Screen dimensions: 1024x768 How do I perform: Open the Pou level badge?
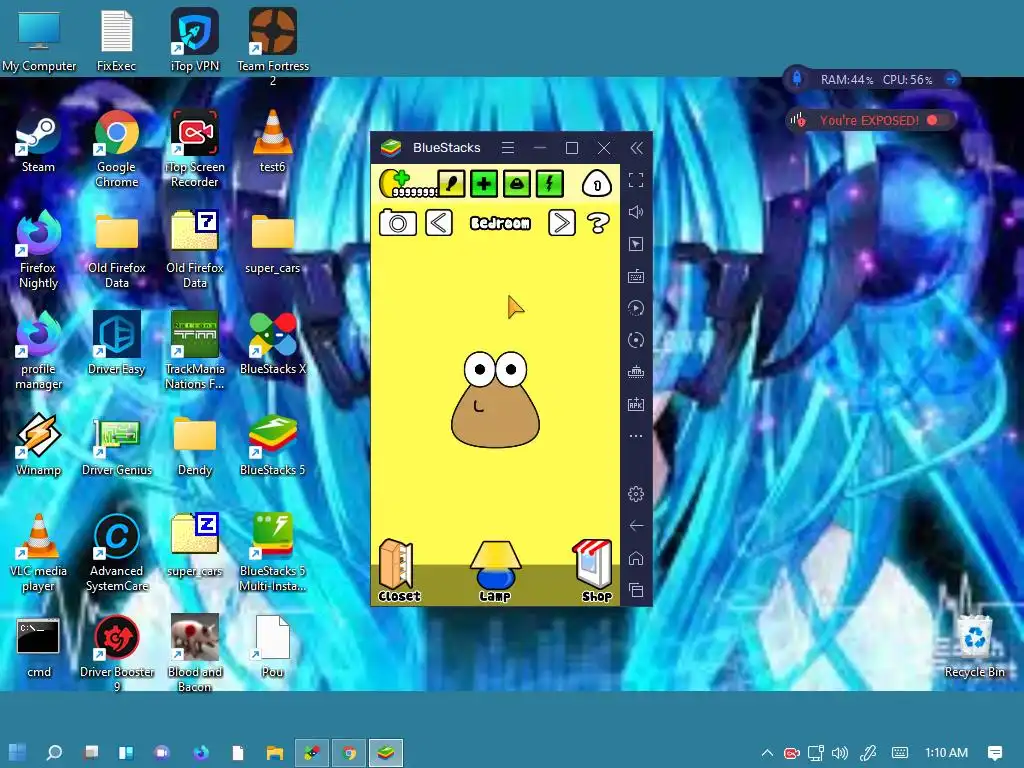point(596,184)
